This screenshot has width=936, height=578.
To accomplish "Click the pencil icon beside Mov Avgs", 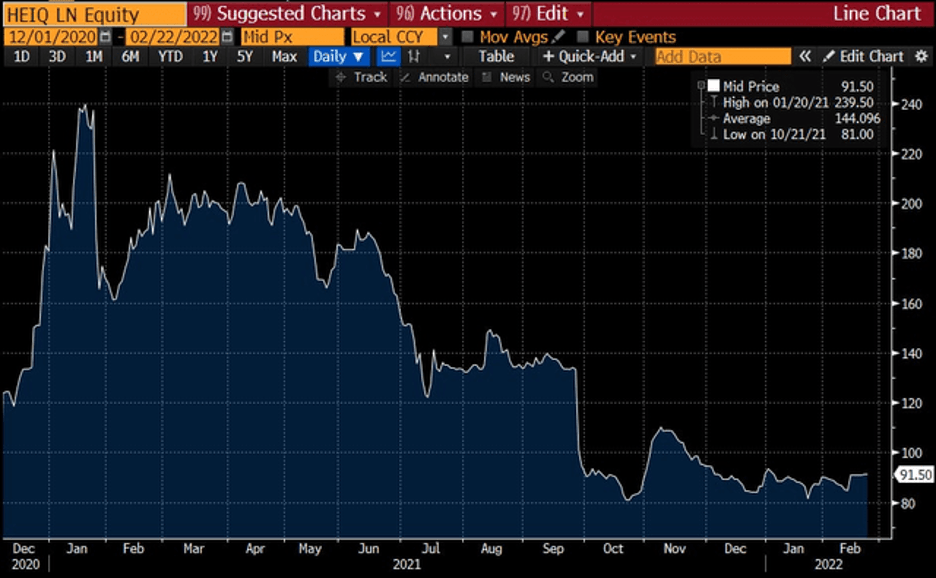I will [558, 37].
